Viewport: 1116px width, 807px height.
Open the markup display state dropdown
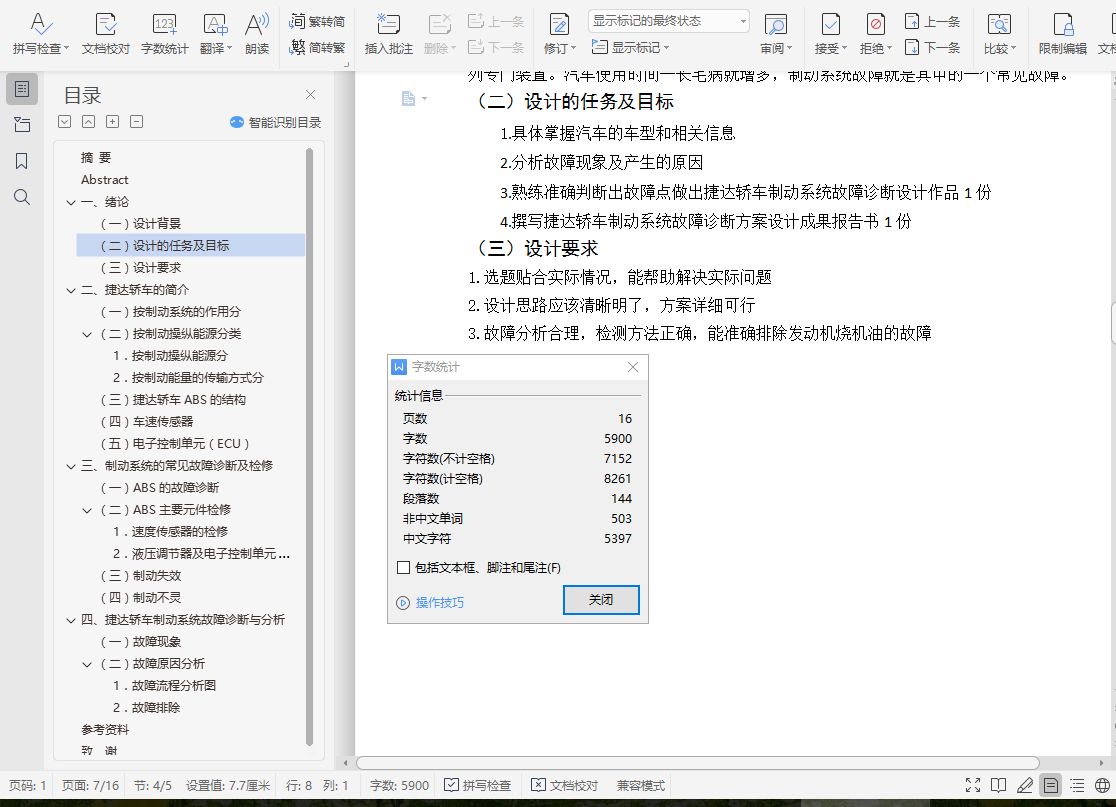[x=669, y=21]
